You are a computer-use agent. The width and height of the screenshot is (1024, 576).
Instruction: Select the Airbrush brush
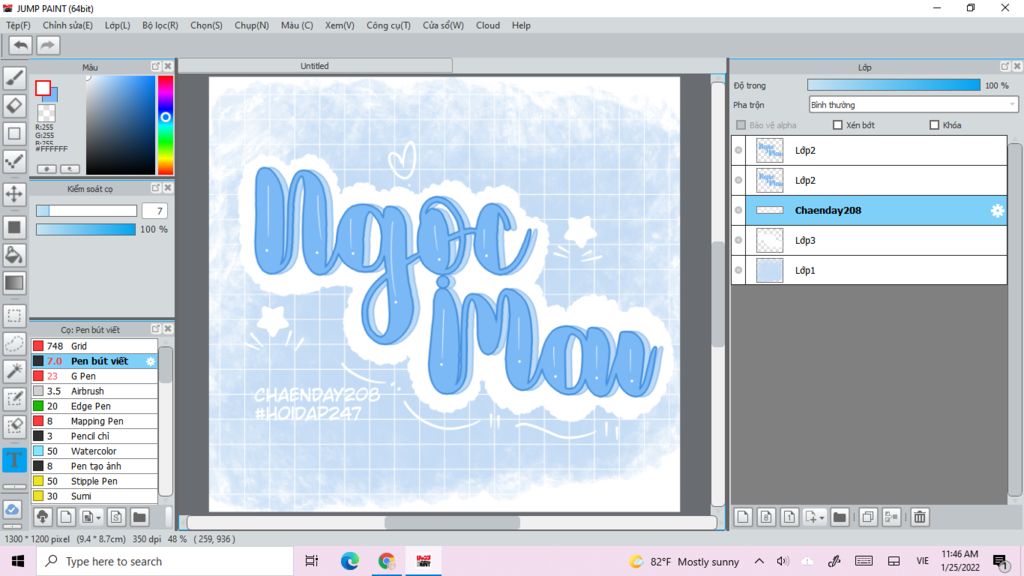pos(95,391)
